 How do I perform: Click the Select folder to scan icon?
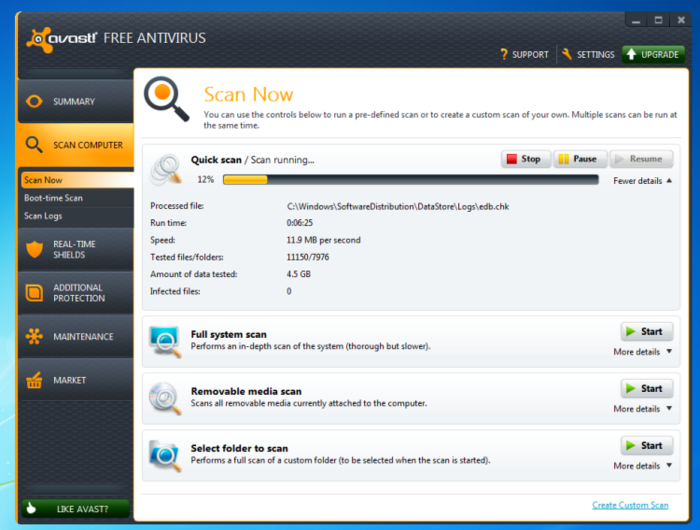[166, 455]
